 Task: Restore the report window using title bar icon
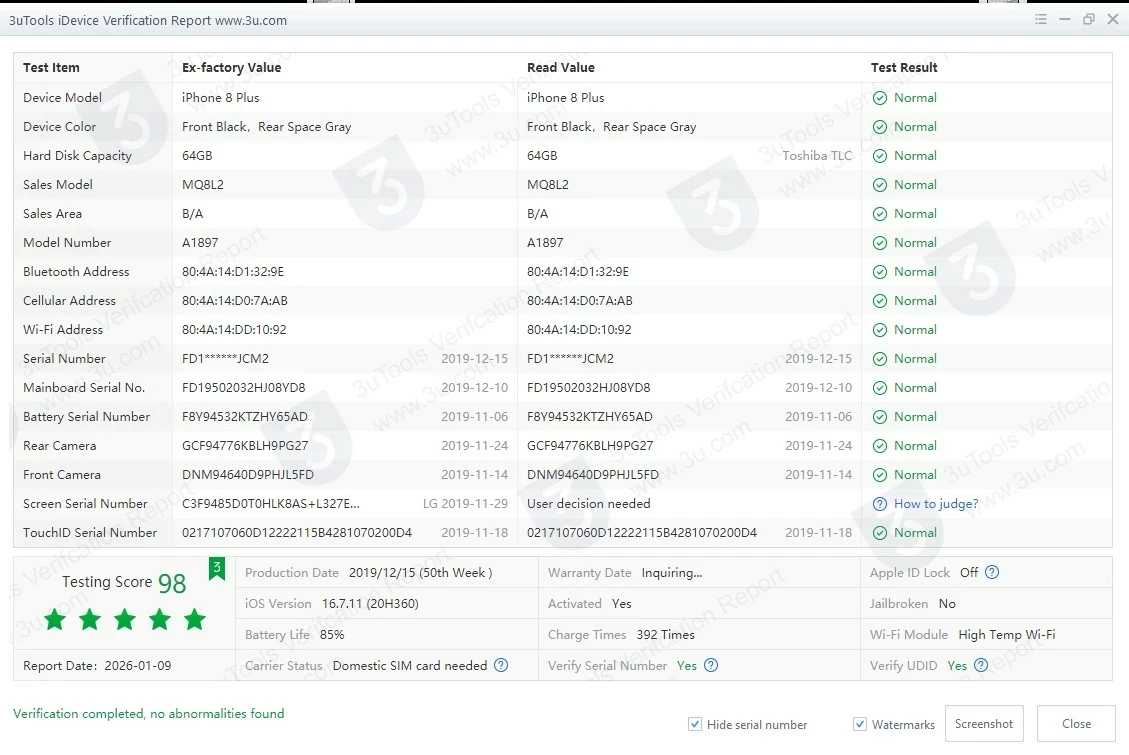click(1089, 20)
